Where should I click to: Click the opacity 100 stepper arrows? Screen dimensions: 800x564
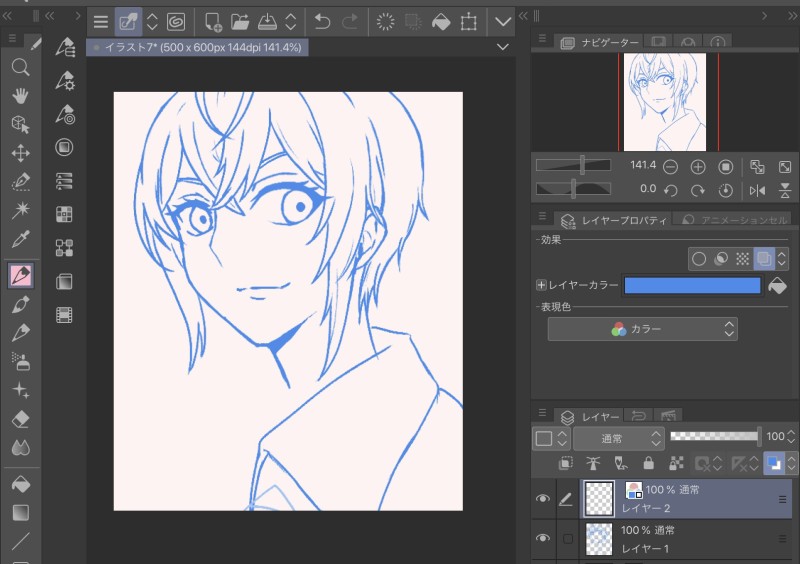coord(791,436)
